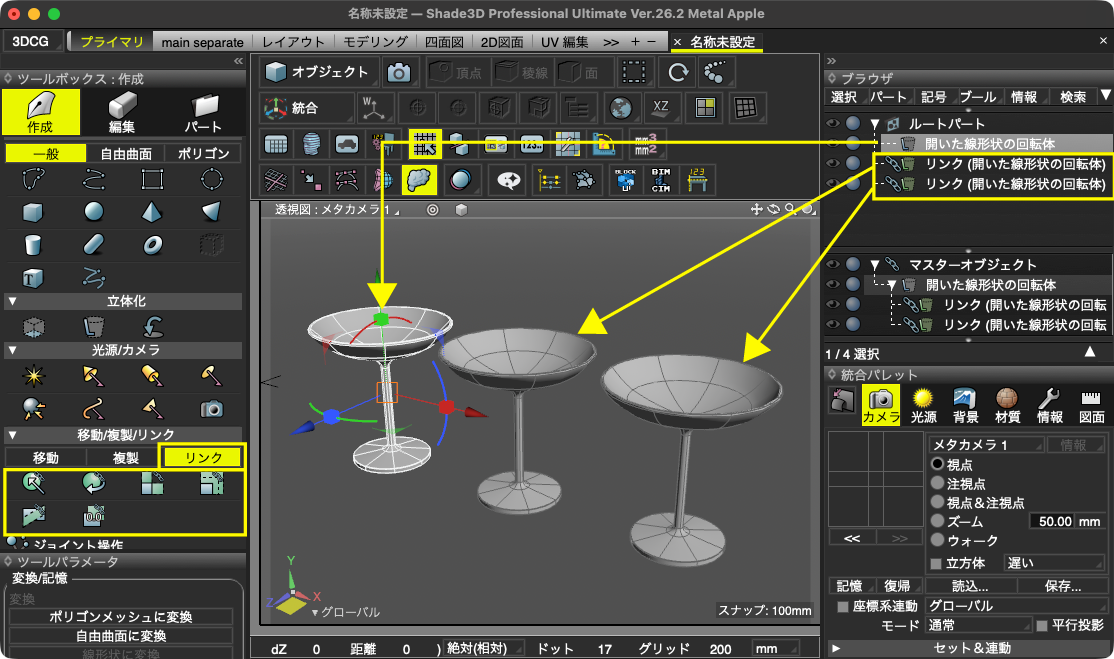Open the メタカメラ 1 camera dropdown
The image size is (1114, 659).
click(x=986, y=445)
